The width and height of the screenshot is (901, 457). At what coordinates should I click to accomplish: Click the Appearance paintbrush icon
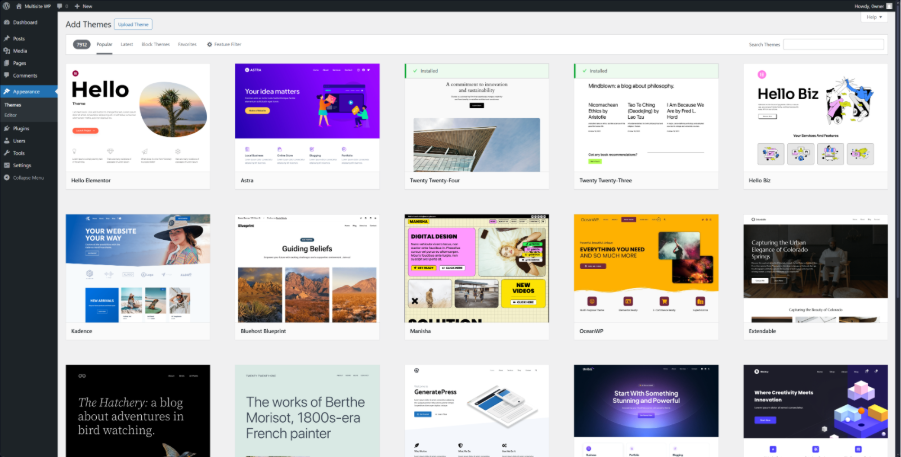(6, 91)
